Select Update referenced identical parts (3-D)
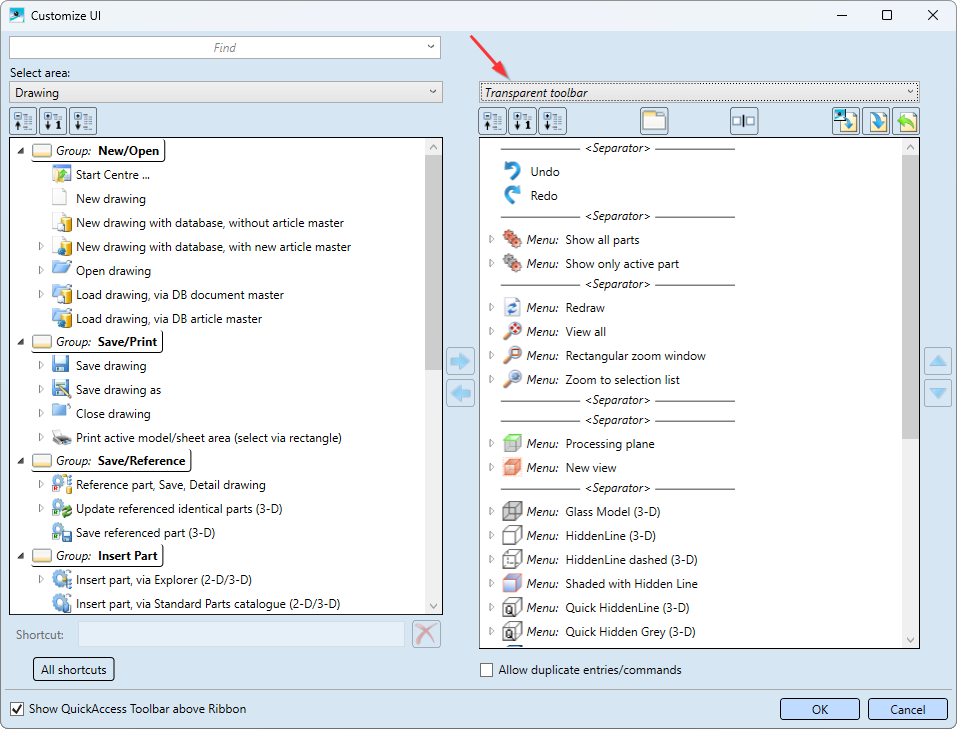Image resolution: width=957 pixels, height=729 pixels. [179, 509]
